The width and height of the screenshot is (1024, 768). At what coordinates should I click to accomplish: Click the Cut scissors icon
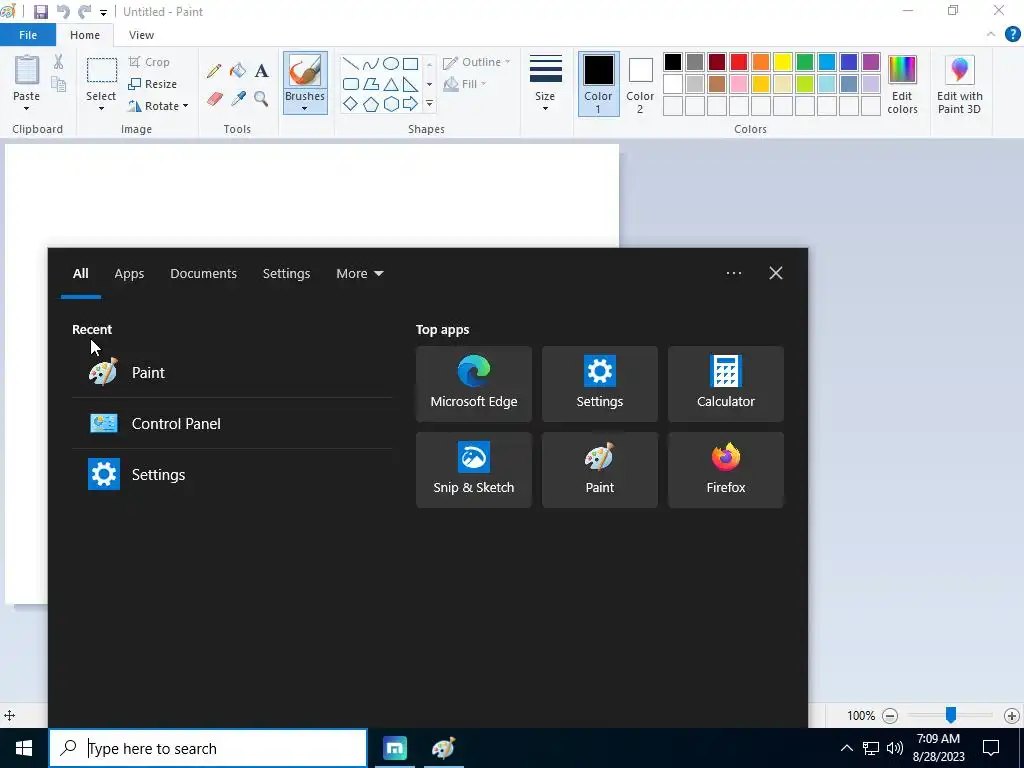tap(59, 62)
